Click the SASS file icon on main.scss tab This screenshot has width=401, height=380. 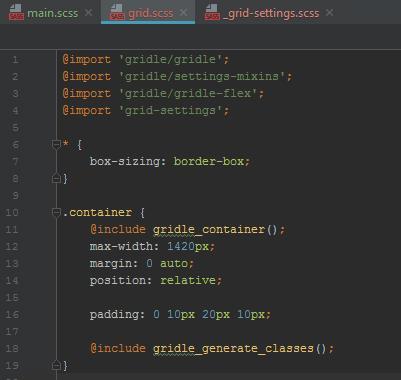point(16,13)
